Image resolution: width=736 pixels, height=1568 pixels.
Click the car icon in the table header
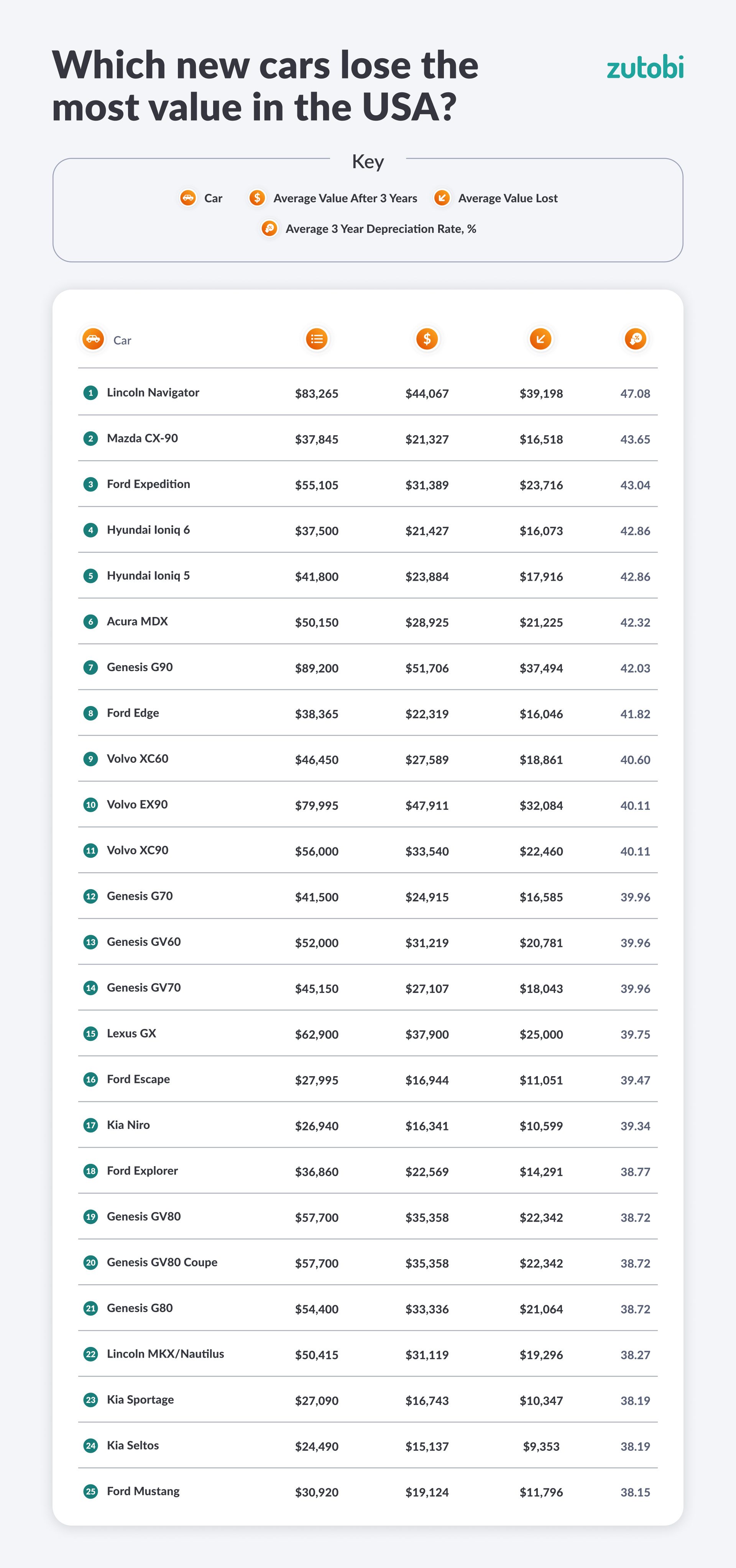(93, 339)
